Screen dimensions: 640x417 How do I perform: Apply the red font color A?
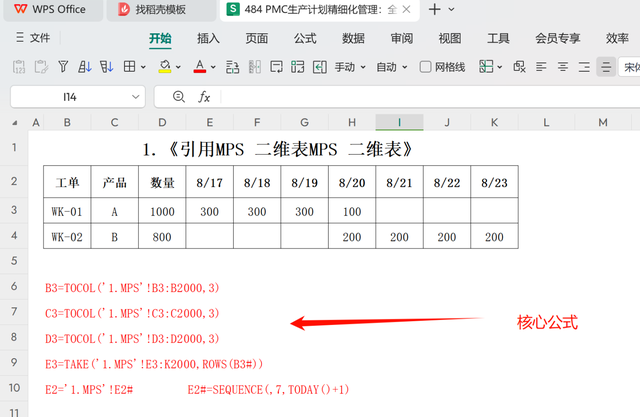coord(200,67)
